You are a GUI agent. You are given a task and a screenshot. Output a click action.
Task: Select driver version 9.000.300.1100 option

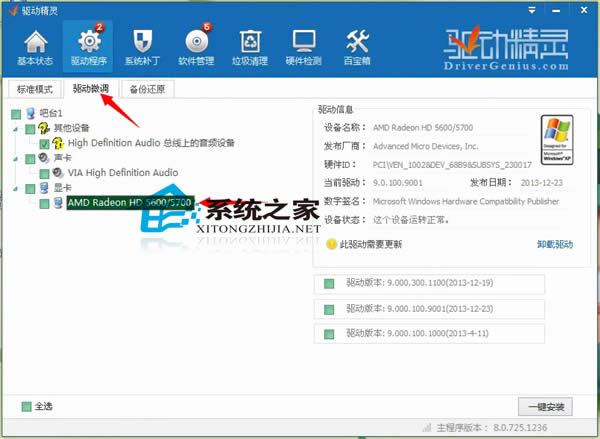tap(329, 284)
